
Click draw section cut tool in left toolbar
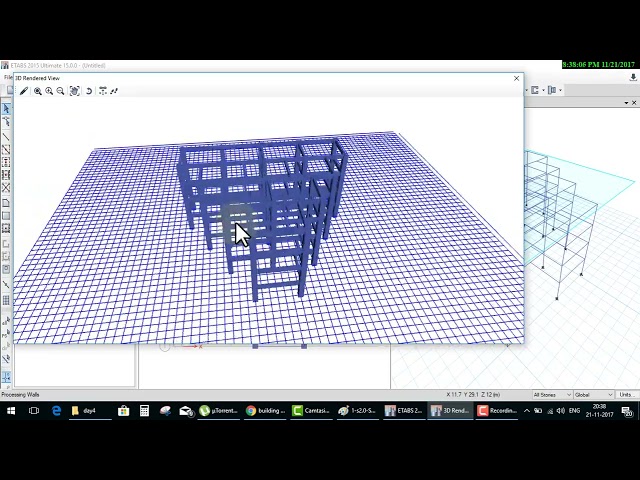point(6,284)
